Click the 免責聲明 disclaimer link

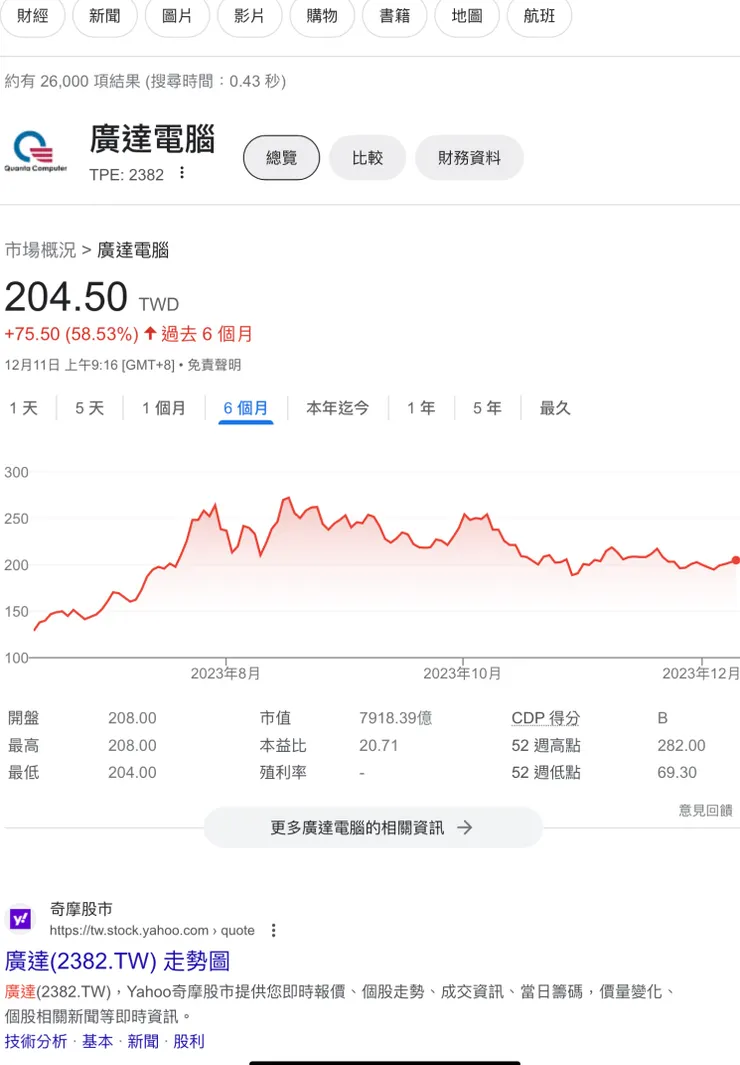214,365
